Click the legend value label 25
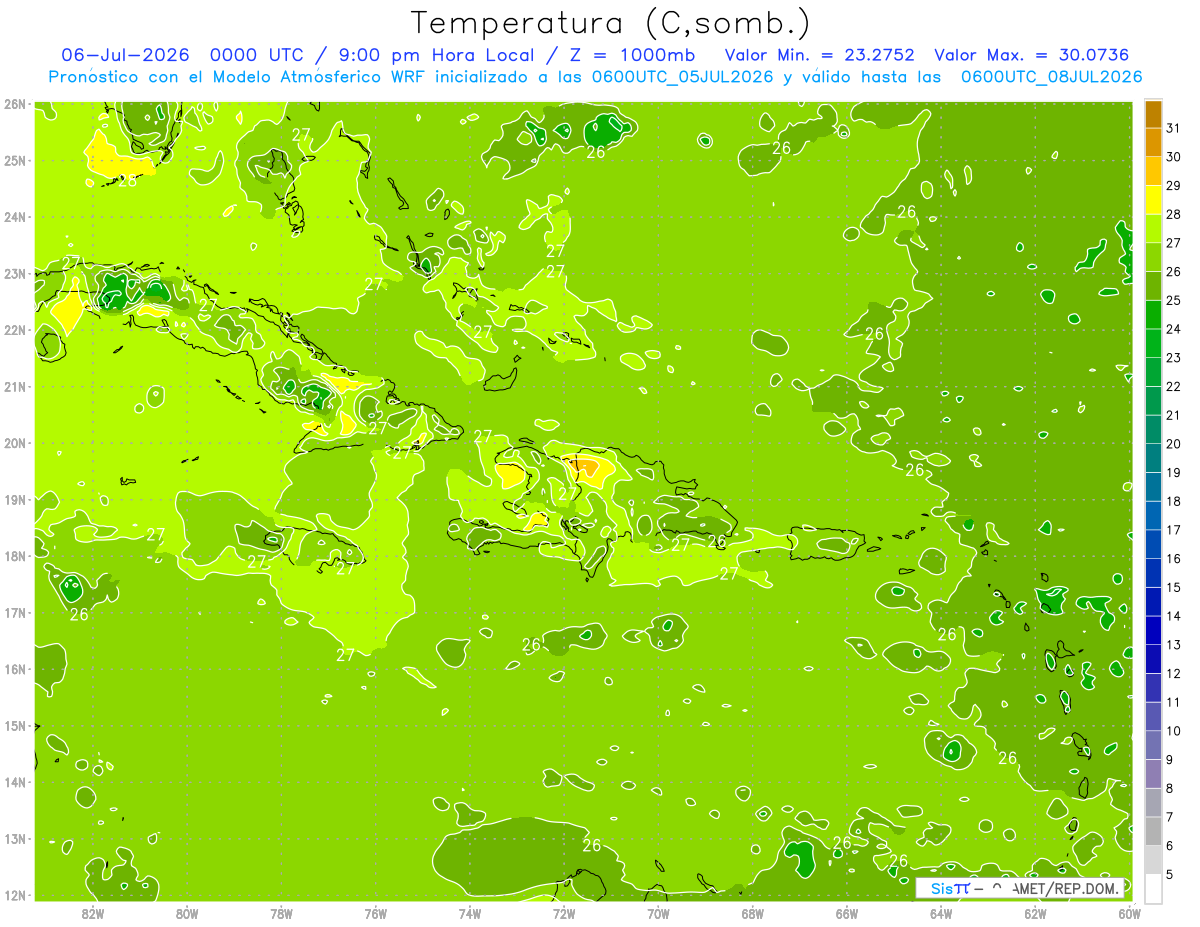Screen dimensions: 1200x927 pyautogui.click(x=1173, y=300)
